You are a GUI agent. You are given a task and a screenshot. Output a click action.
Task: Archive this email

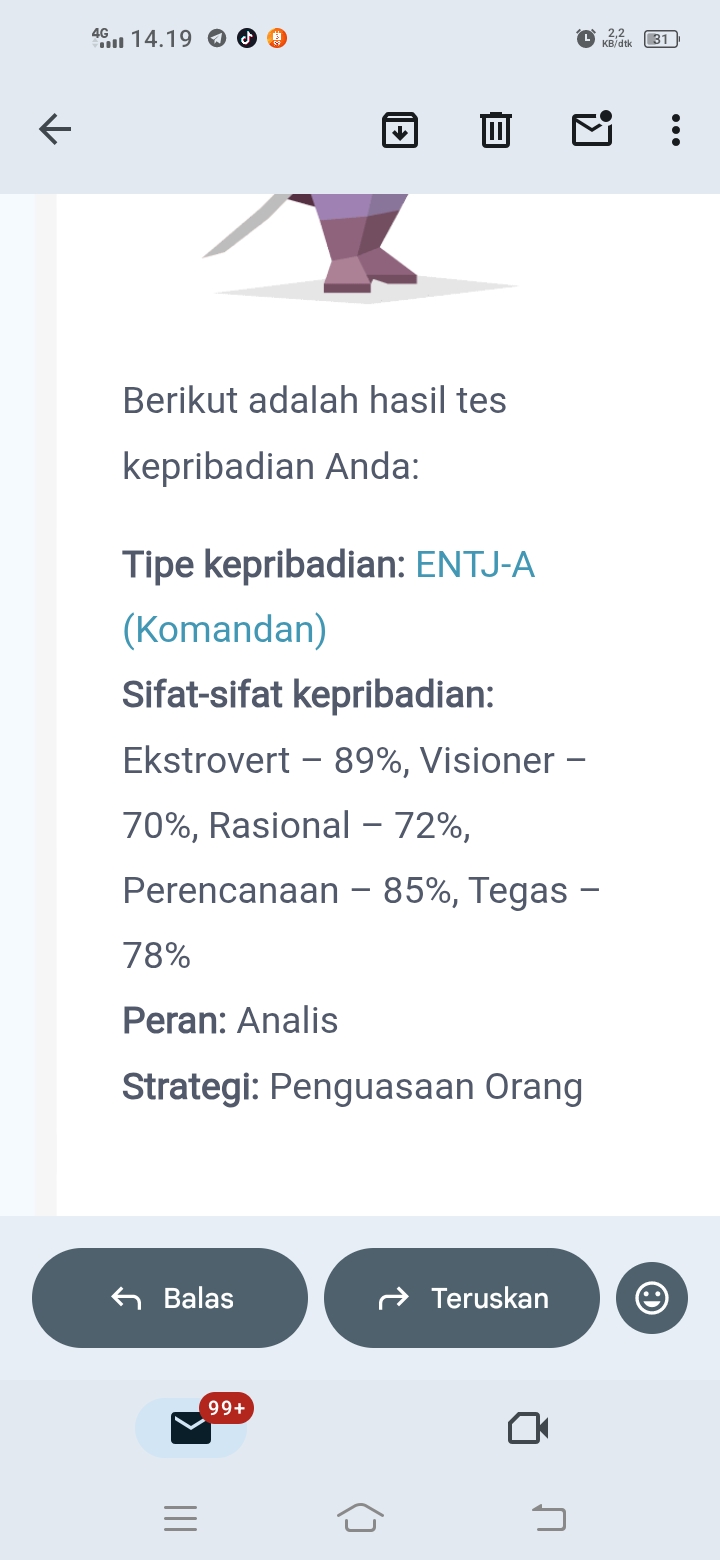click(400, 130)
